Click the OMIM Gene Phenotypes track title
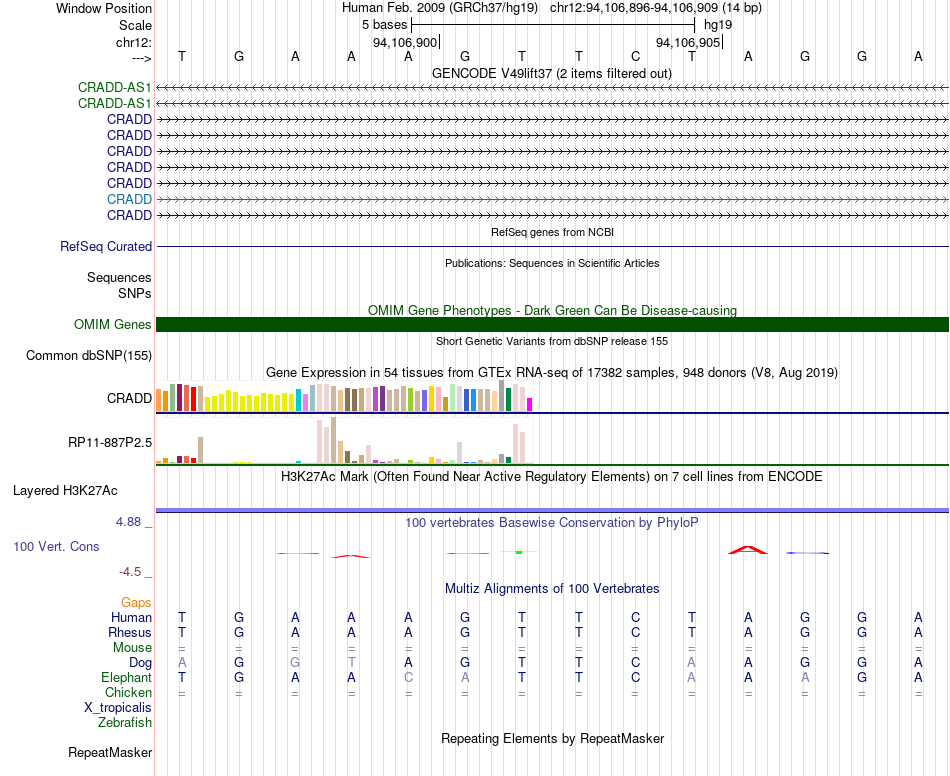Viewport: 950px width, 776px height. click(553, 310)
